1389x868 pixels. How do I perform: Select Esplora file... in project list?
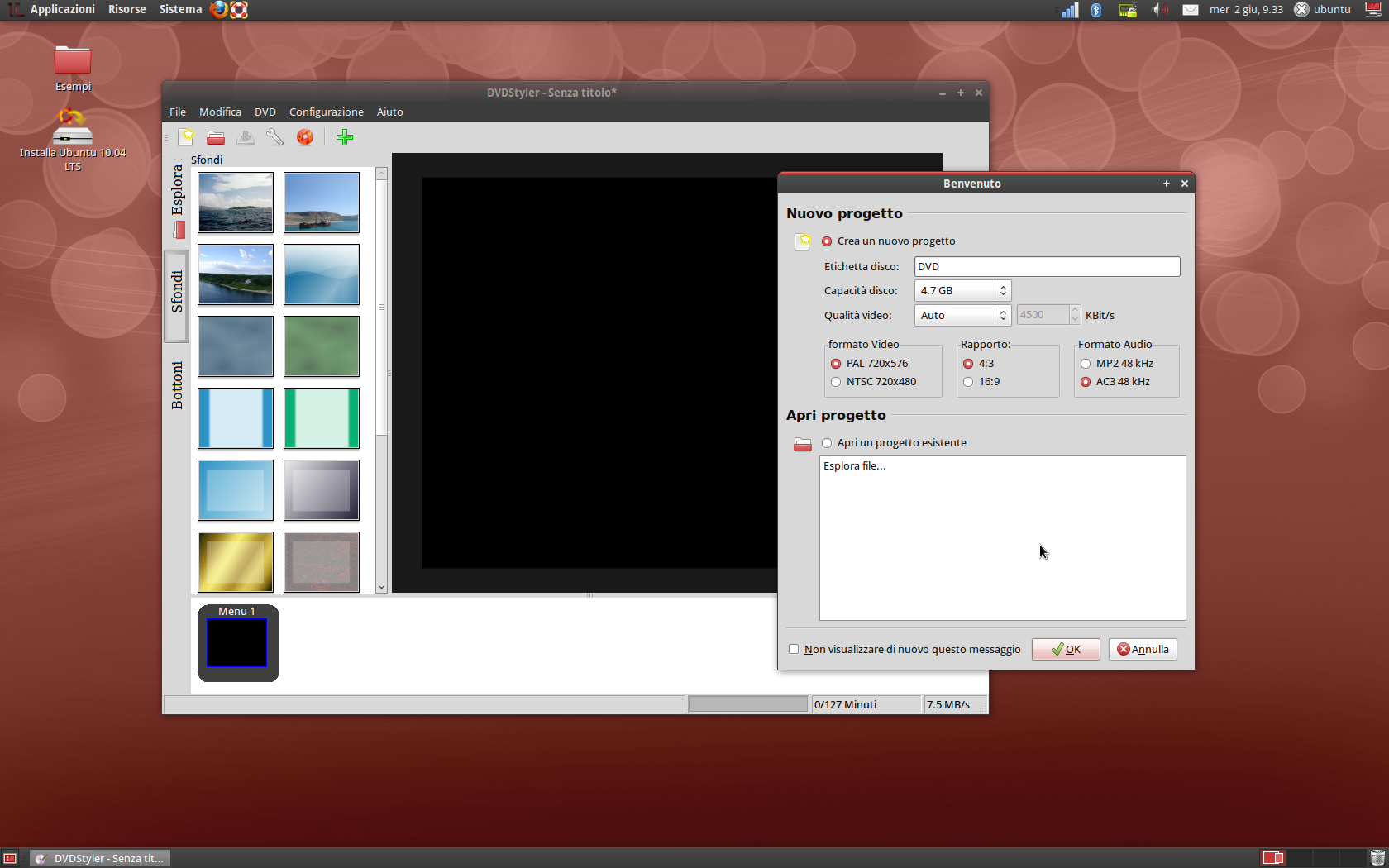855,466
